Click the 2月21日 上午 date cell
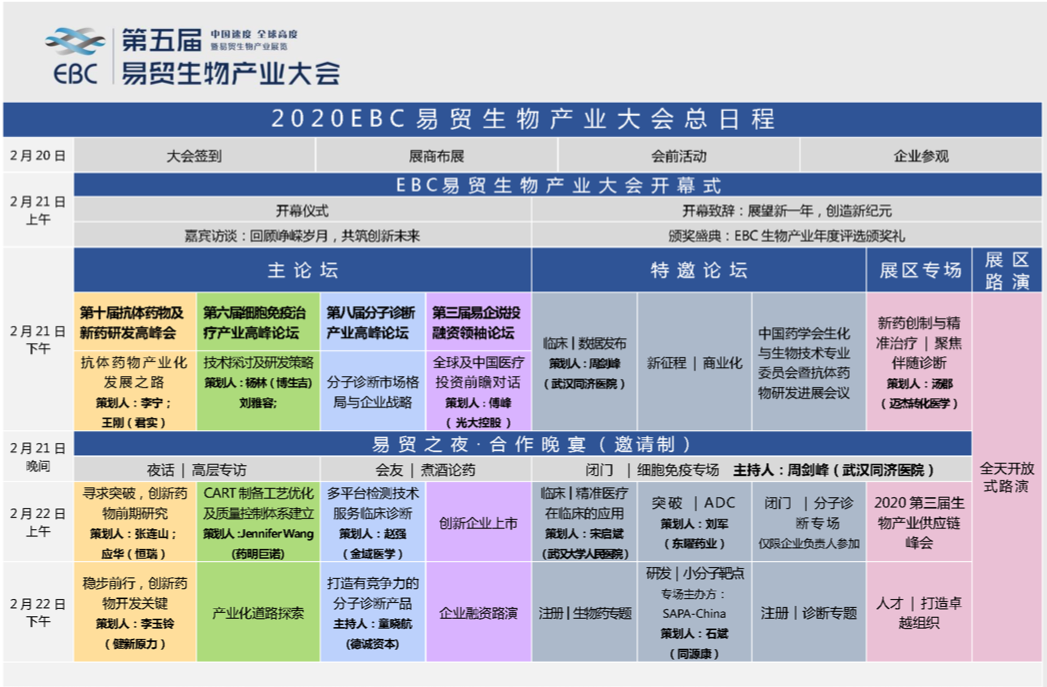1047x687 pixels. pos(38,210)
